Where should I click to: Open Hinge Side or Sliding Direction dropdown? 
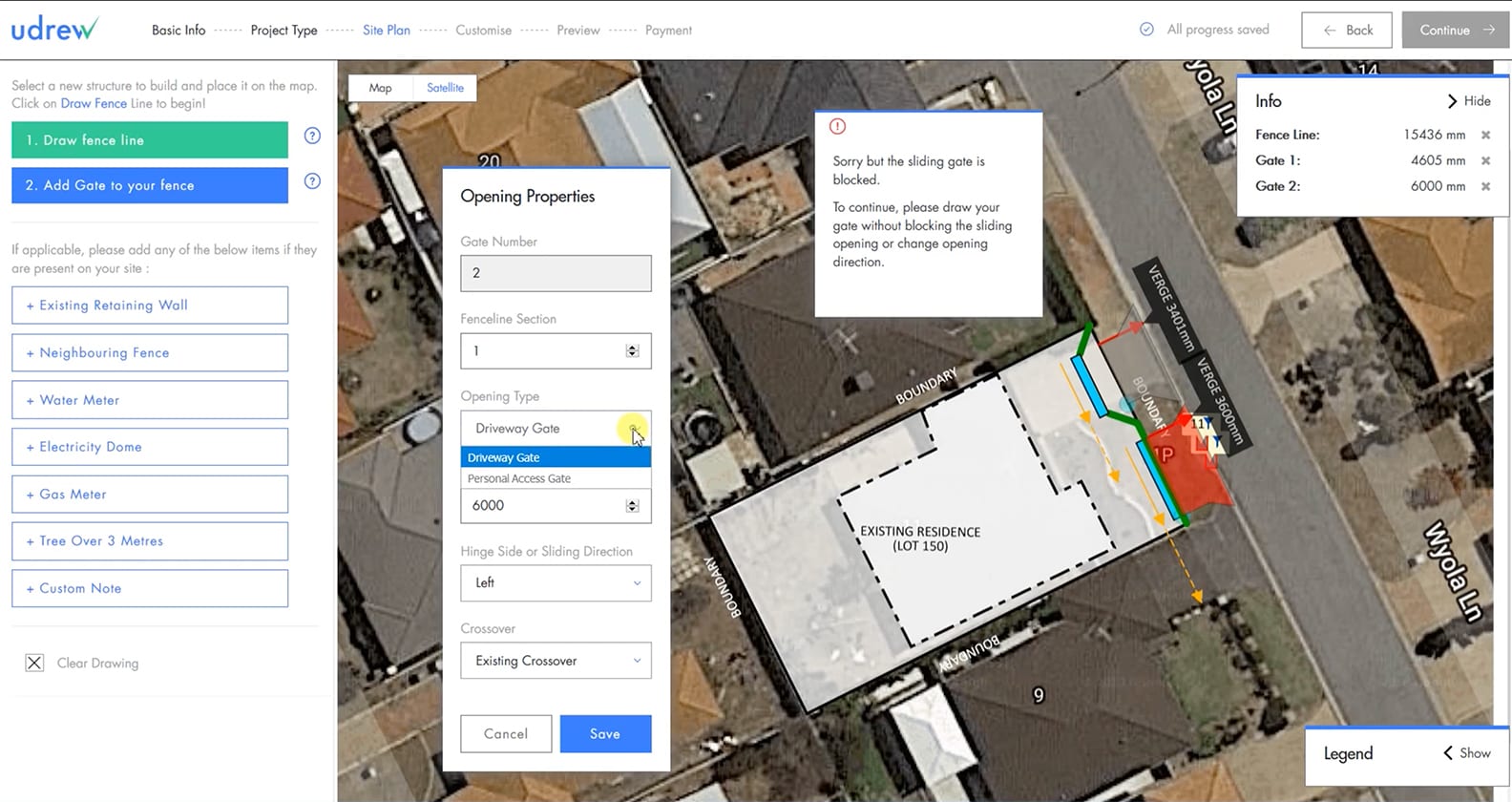556,582
